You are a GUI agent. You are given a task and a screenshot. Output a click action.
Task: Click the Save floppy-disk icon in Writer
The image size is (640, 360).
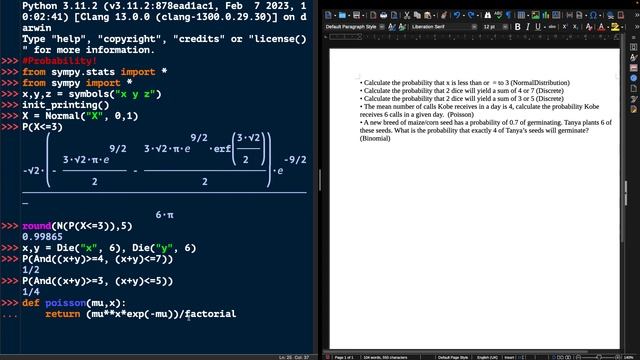coord(356,16)
